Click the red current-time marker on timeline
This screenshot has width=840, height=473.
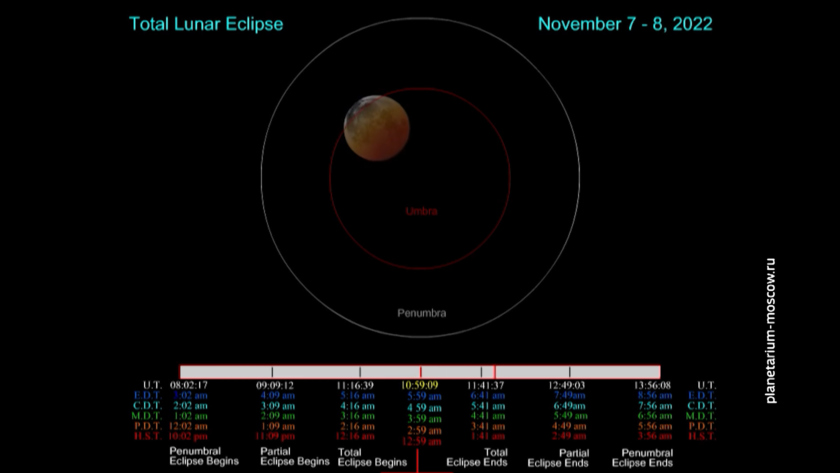[420, 372]
